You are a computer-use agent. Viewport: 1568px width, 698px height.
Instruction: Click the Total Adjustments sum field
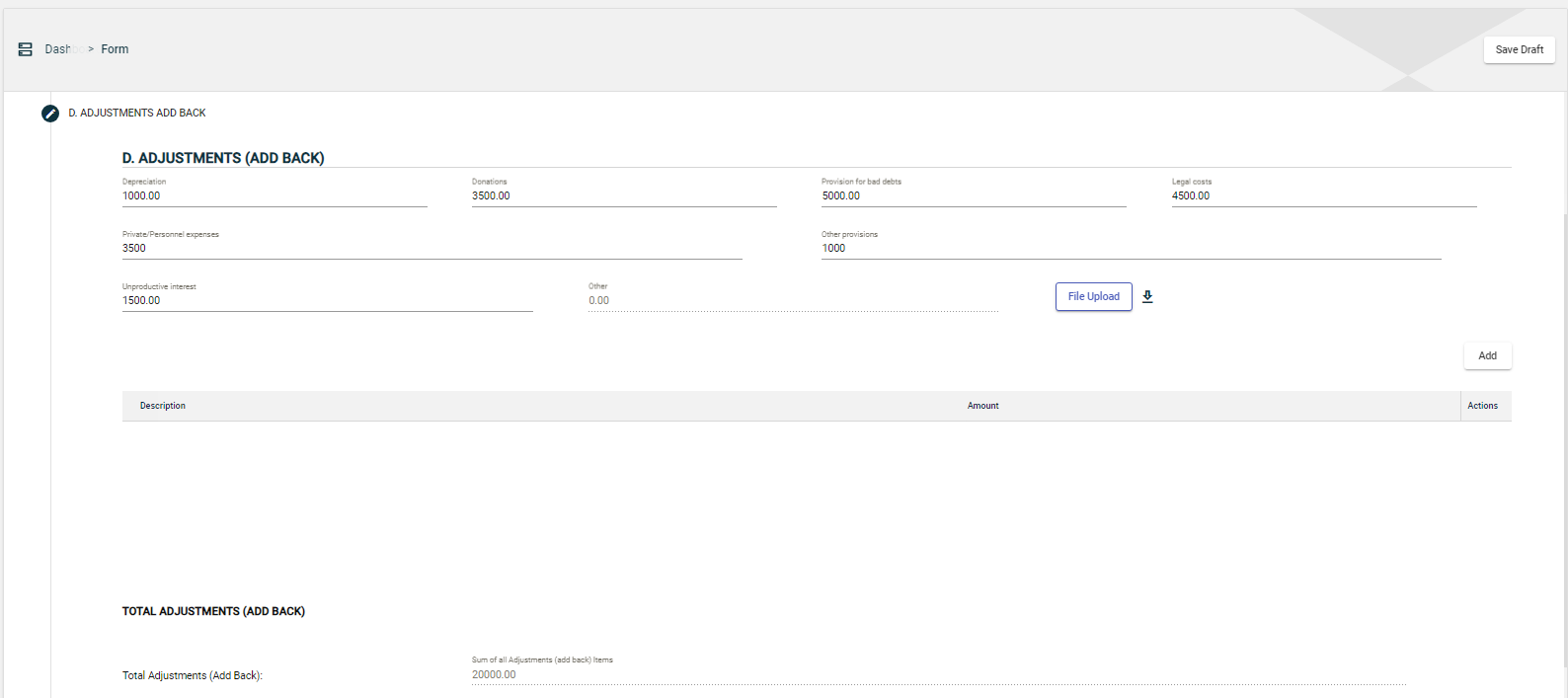(x=938, y=675)
